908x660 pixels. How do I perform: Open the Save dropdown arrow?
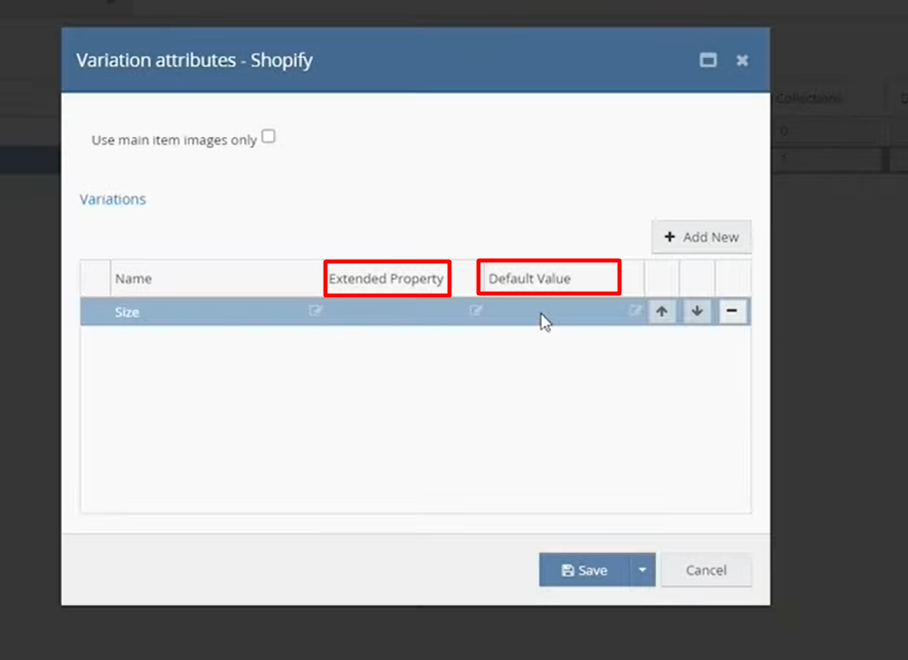click(x=642, y=570)
